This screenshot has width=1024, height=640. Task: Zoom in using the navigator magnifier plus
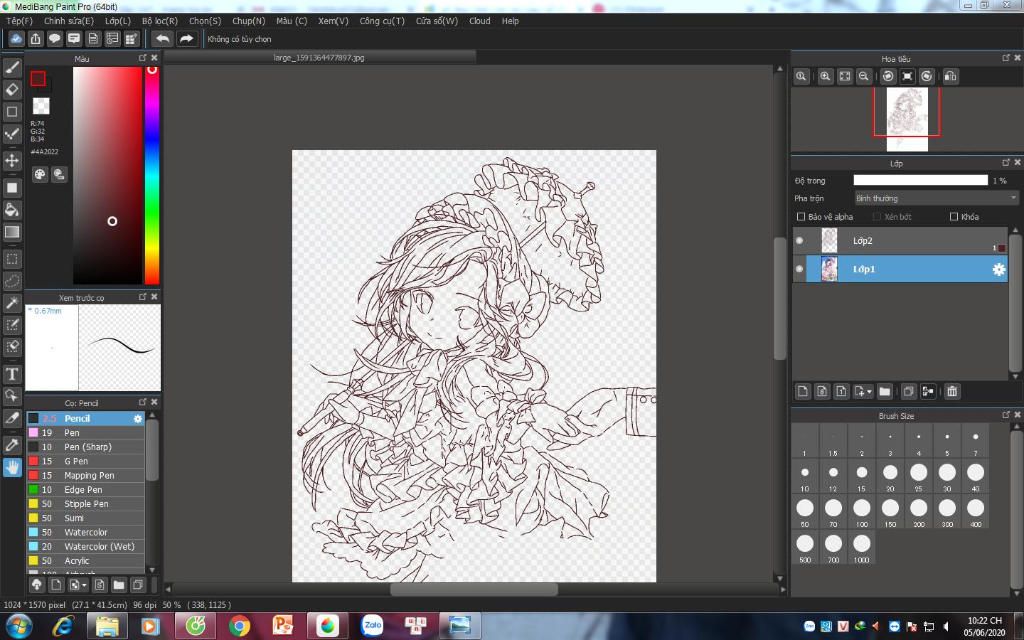click(825, 76)
